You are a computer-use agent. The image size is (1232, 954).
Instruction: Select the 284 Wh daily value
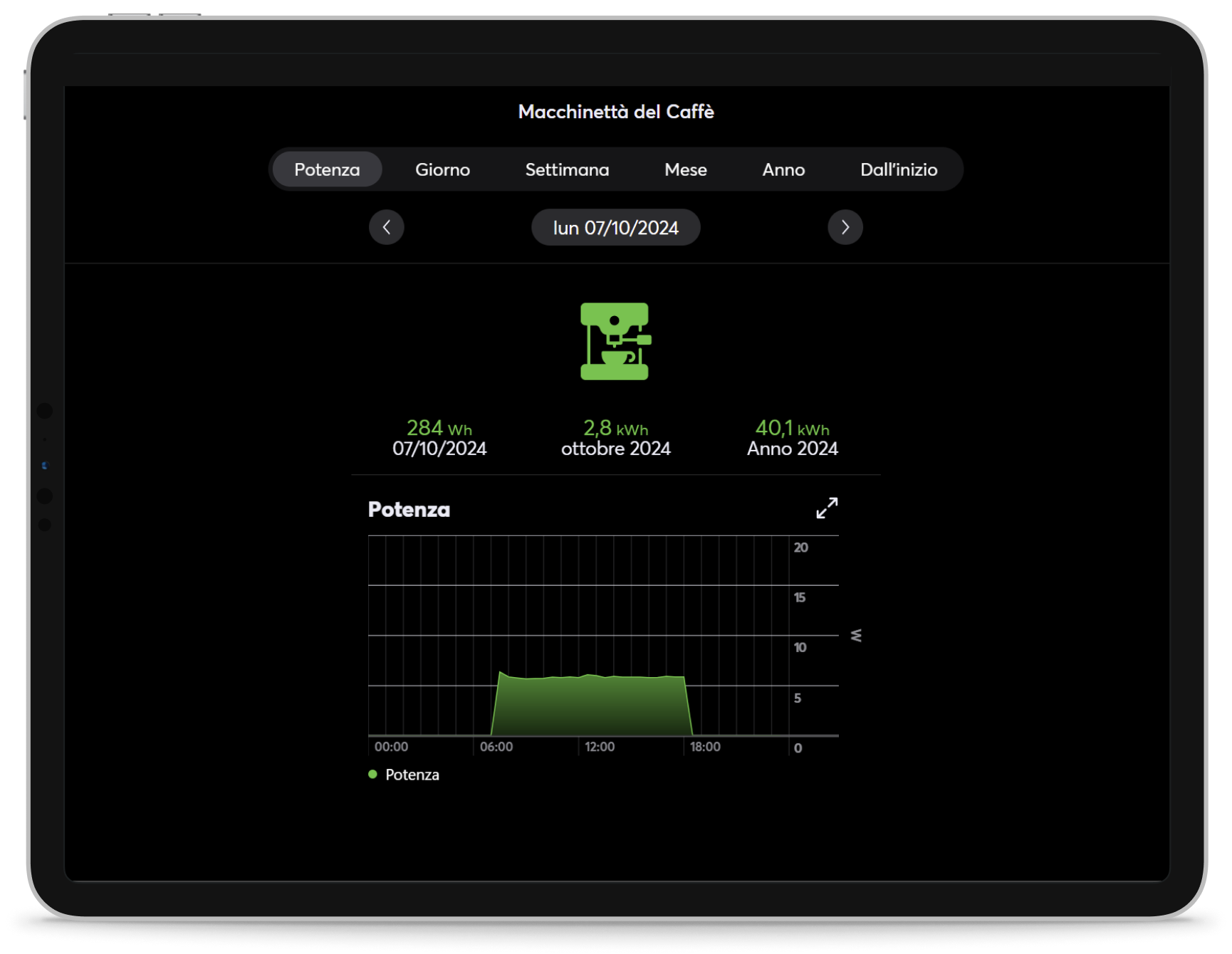[x=439, y=428]
